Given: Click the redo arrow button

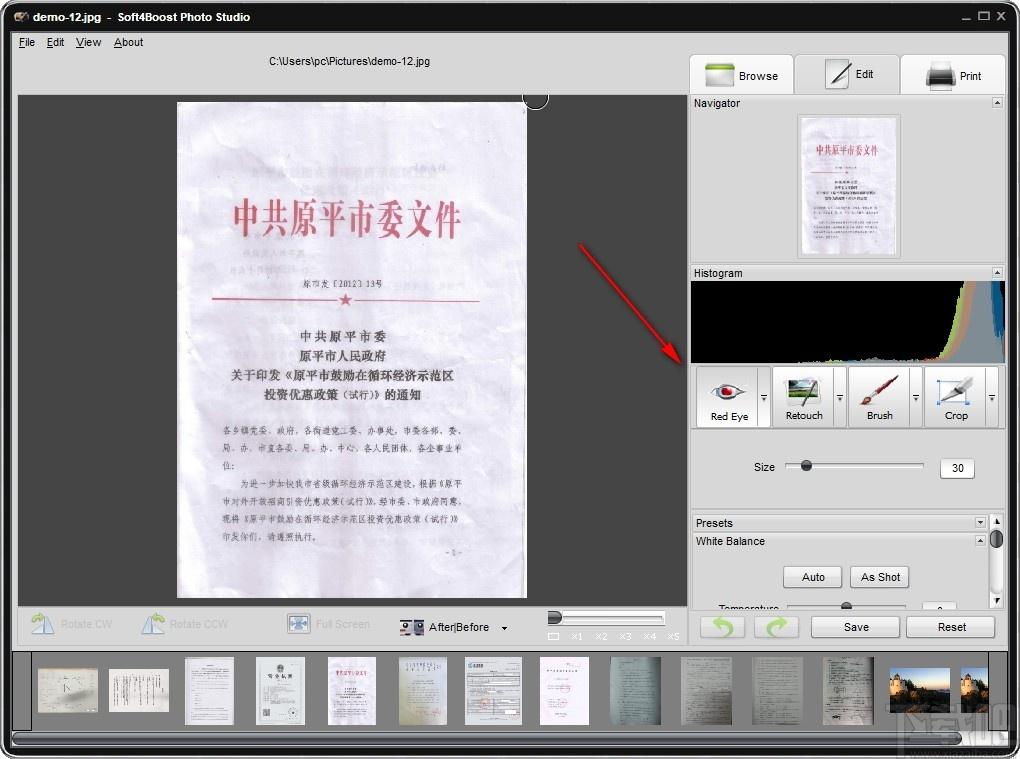Looking at the screenshot, I should (x=776, y=627).
